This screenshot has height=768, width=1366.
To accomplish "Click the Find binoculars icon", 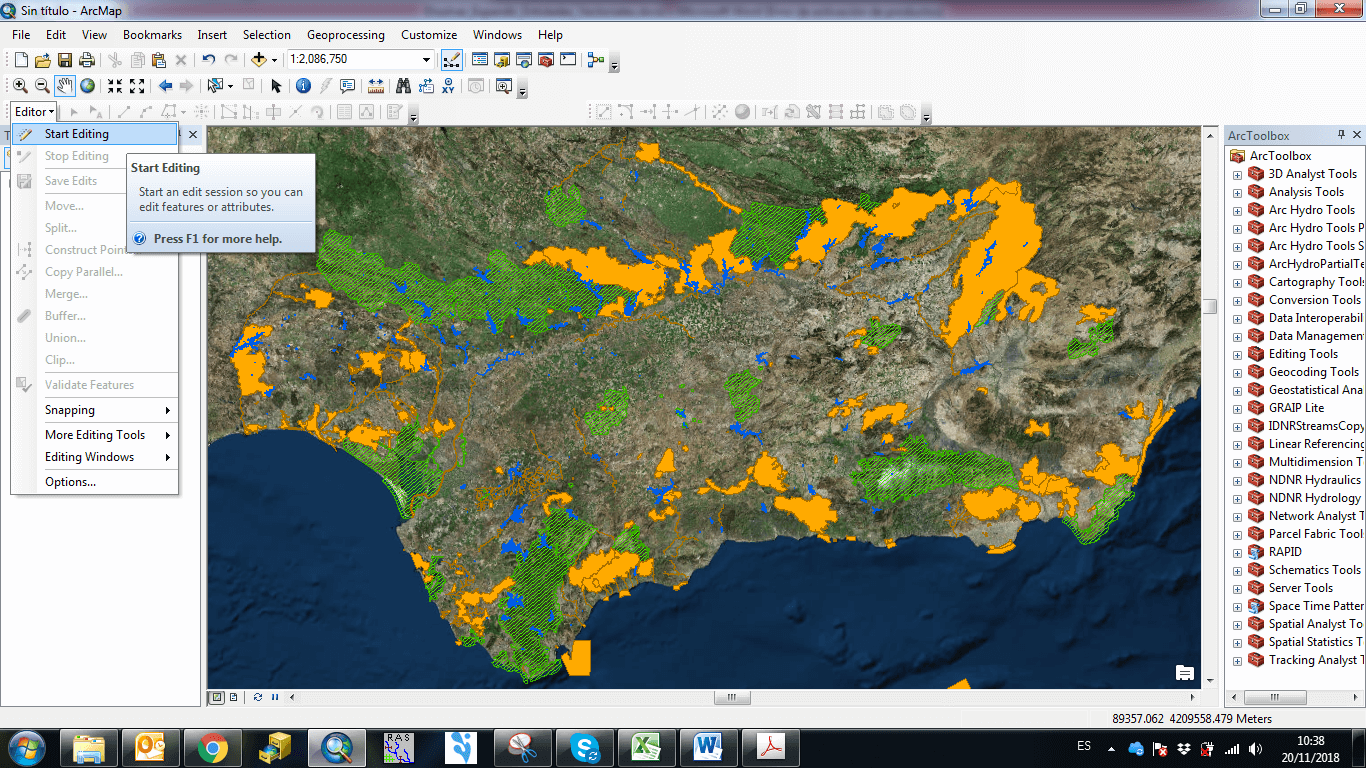I will [403, 86].
